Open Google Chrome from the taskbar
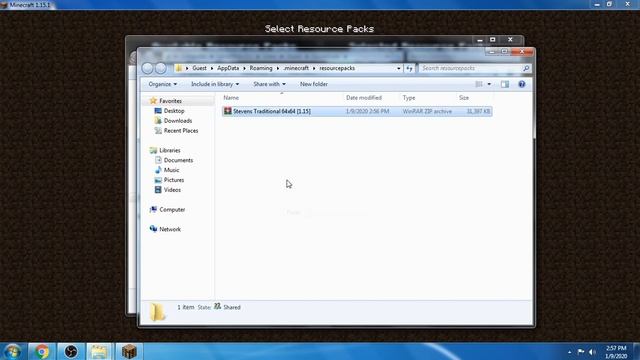This screenshot has width=640, height=360. [x=42, y=351]
